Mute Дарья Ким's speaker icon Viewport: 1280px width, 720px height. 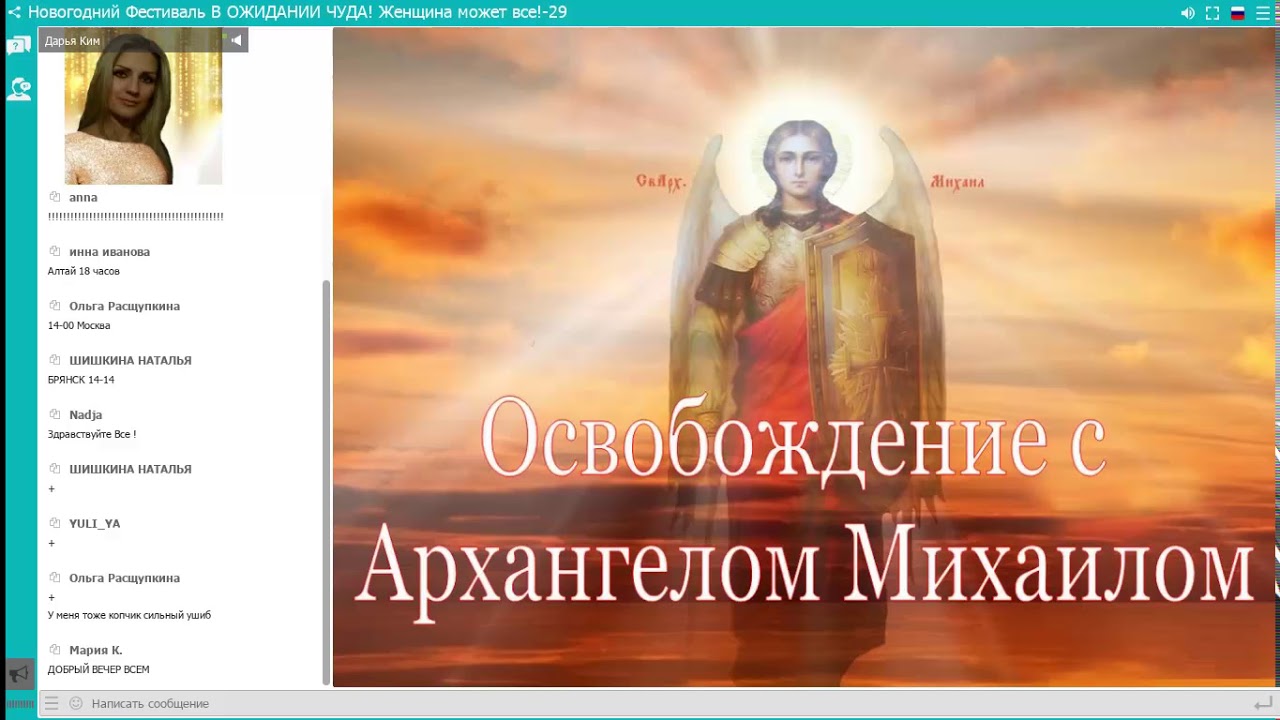point(236,40)
